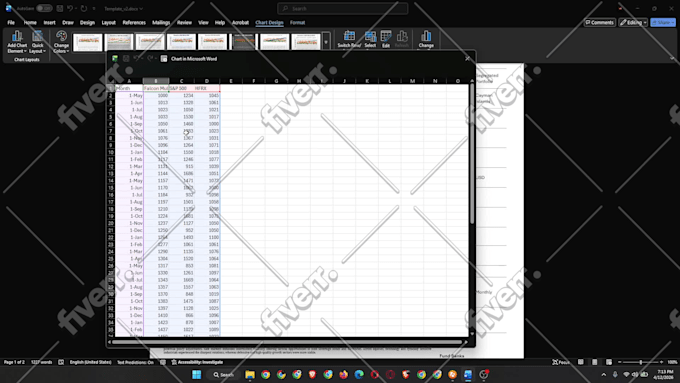The width and height of the screenshot is (680, 383).
Task: Click Save icon in Chart in Microsoft Word window
Action: click(x=126, y=59)
